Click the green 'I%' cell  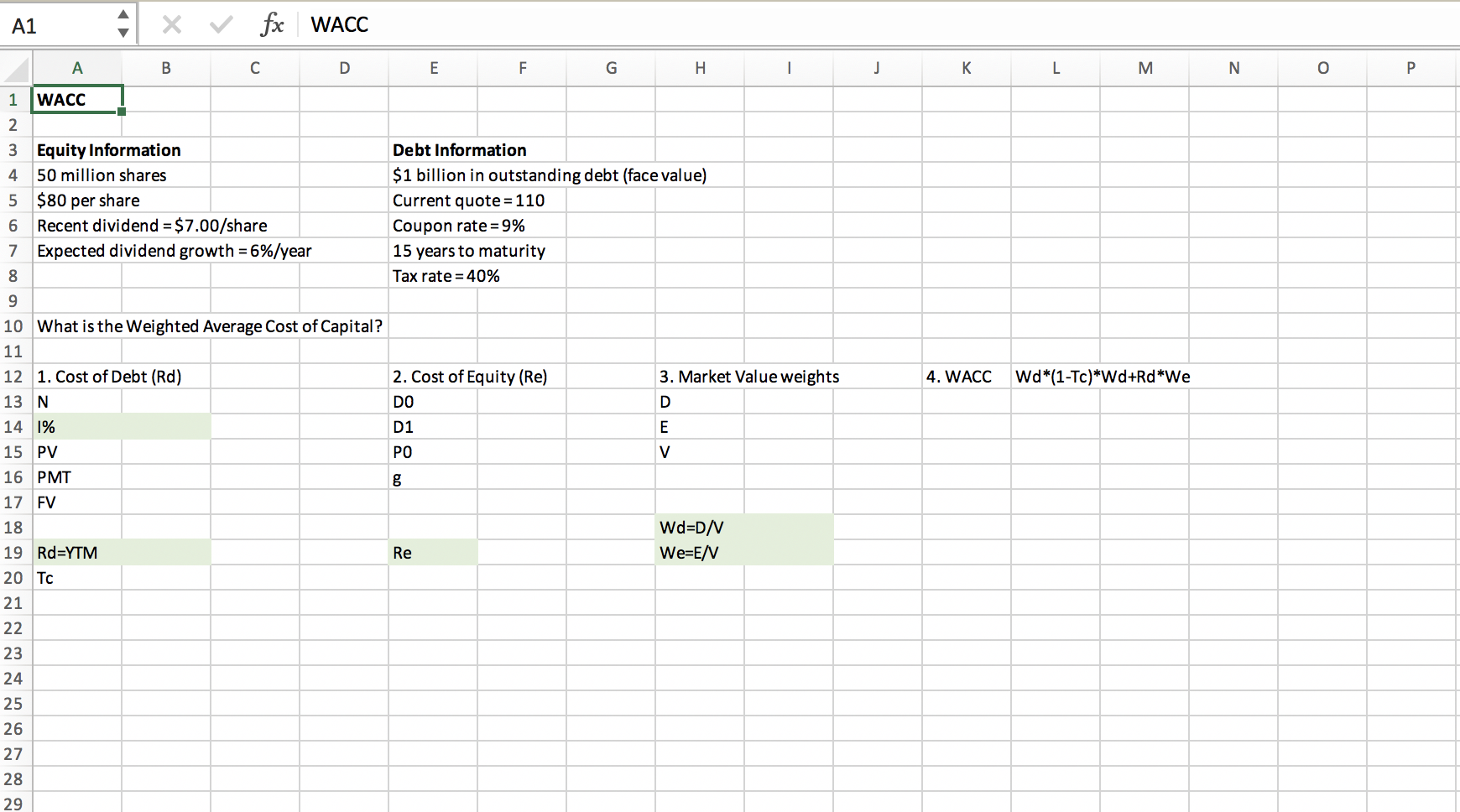[77, 427]
